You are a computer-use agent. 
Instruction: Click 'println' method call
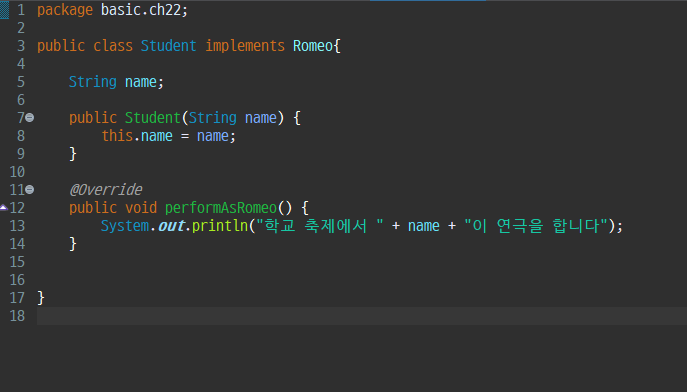pyautogui.click(x=220, y=226)
